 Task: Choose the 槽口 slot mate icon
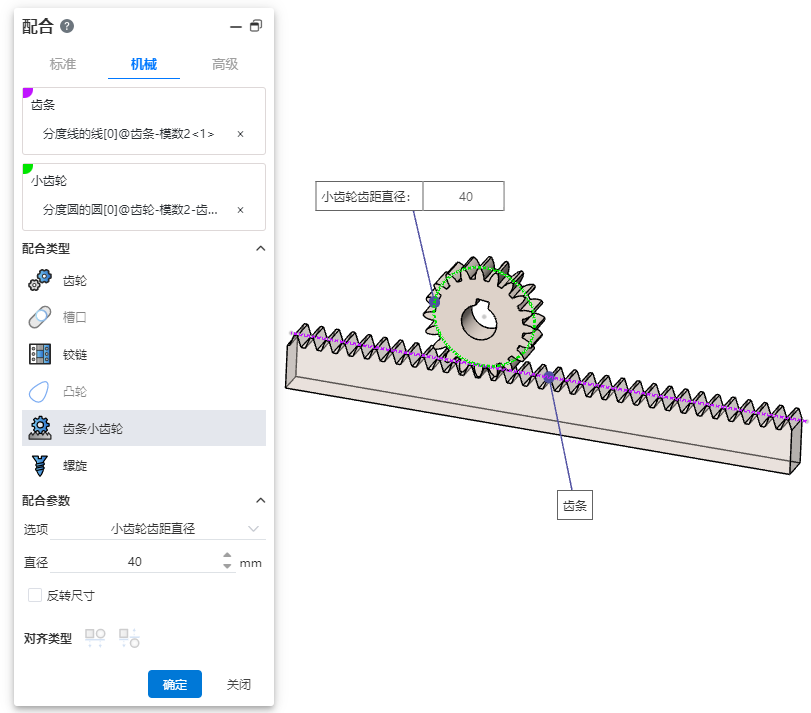(x=40, y=318)
